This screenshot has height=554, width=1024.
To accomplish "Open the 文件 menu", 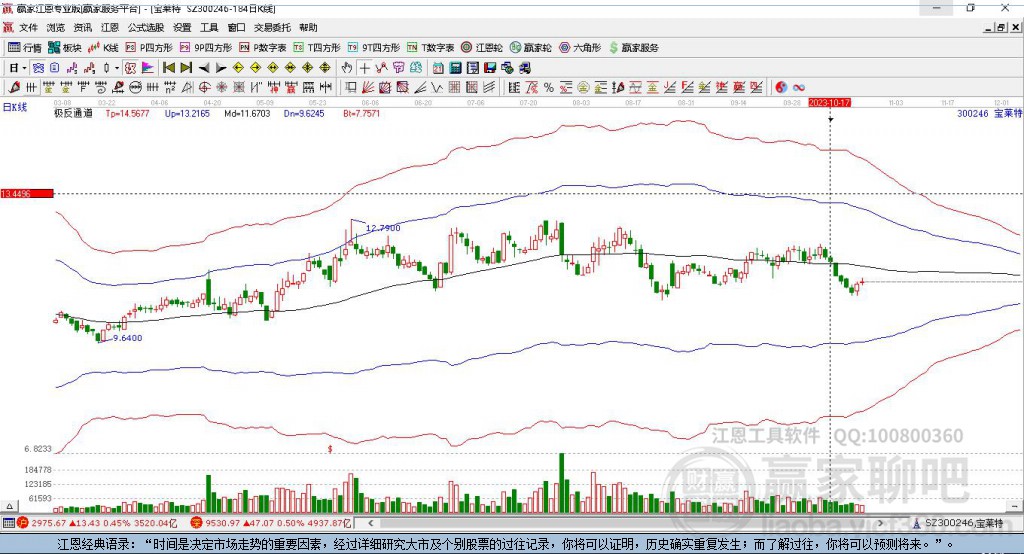I will (28, 27).
